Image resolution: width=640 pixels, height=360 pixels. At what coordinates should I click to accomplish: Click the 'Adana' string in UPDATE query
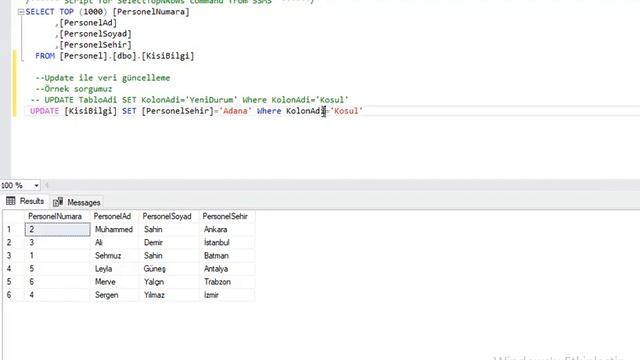(236, 111)
